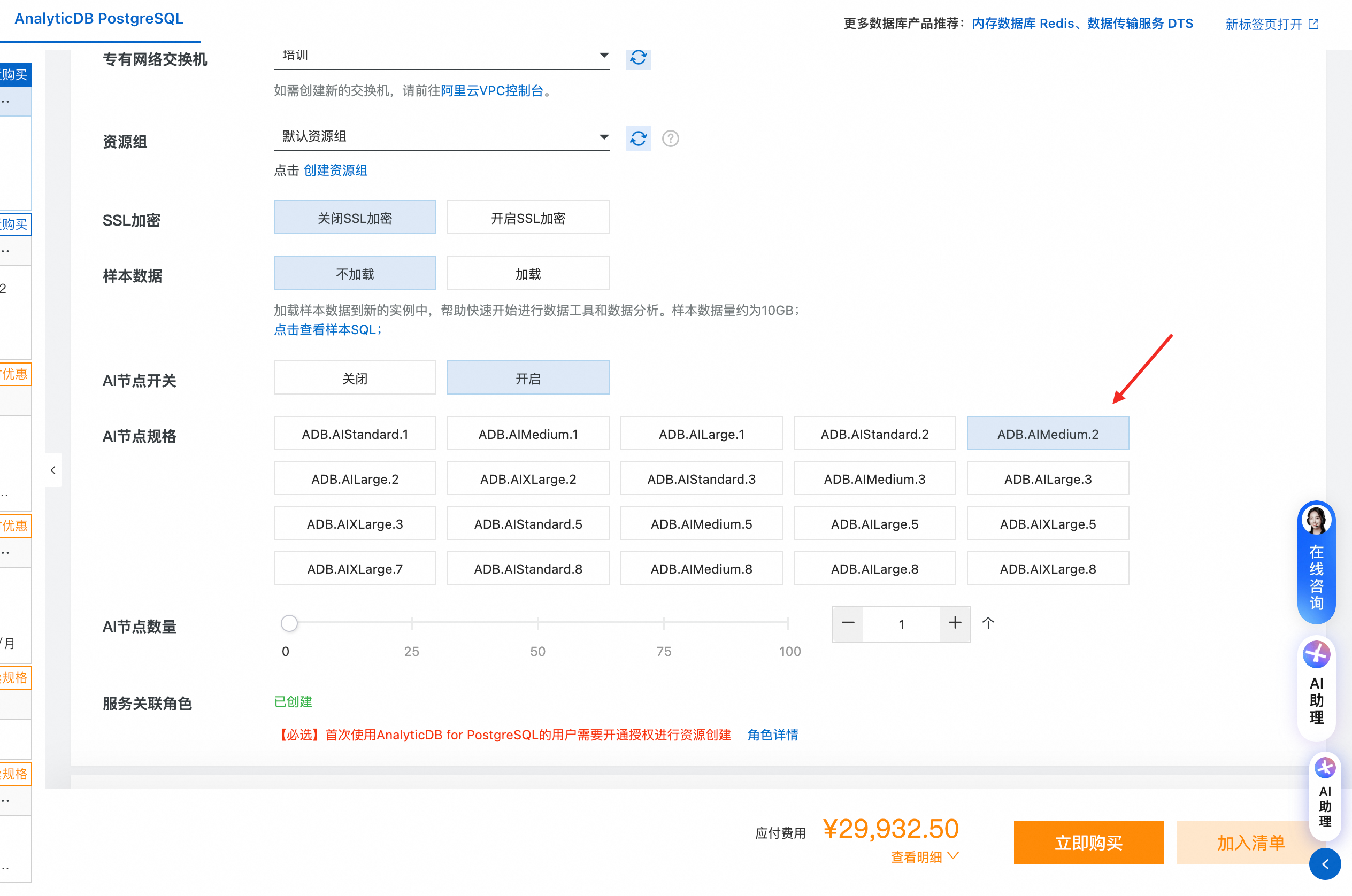Open resource group help tooltip
The image size is (1352, 896).
click(670, 138)
